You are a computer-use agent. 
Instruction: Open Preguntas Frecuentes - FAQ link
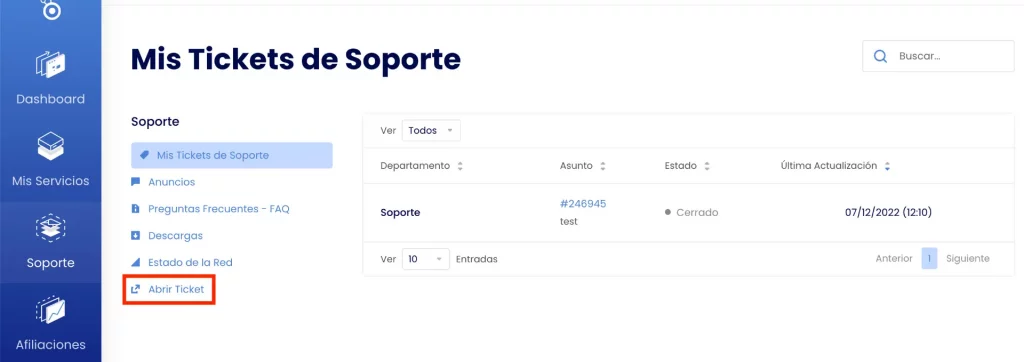(219, 208)
